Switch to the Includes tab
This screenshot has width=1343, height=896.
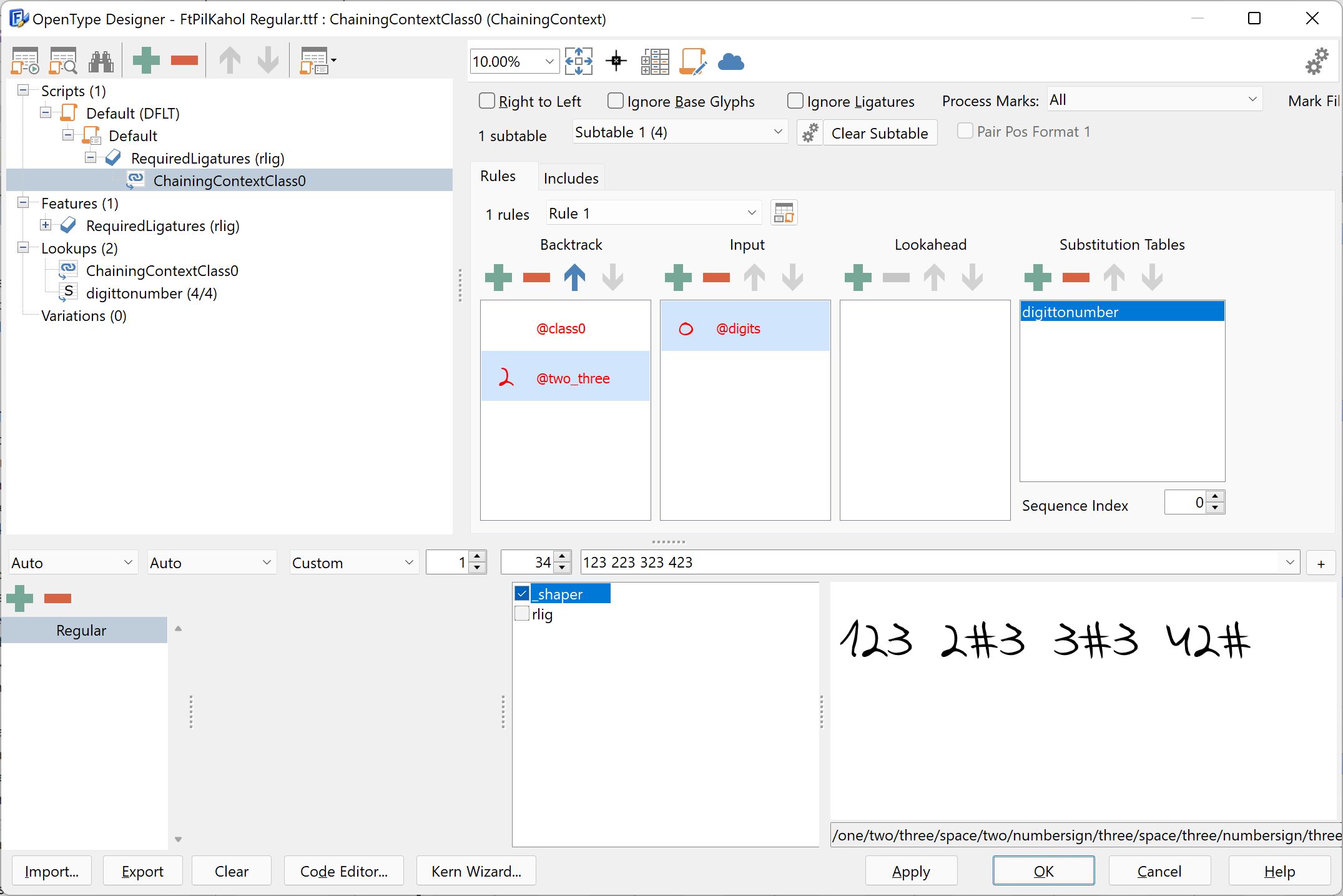pos(570,178)
